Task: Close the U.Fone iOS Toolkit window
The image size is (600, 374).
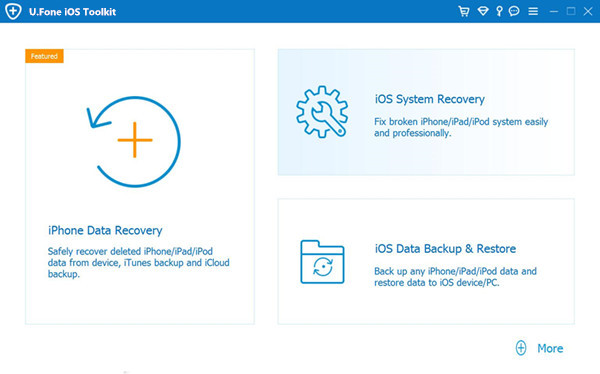Action: point(588,11)
